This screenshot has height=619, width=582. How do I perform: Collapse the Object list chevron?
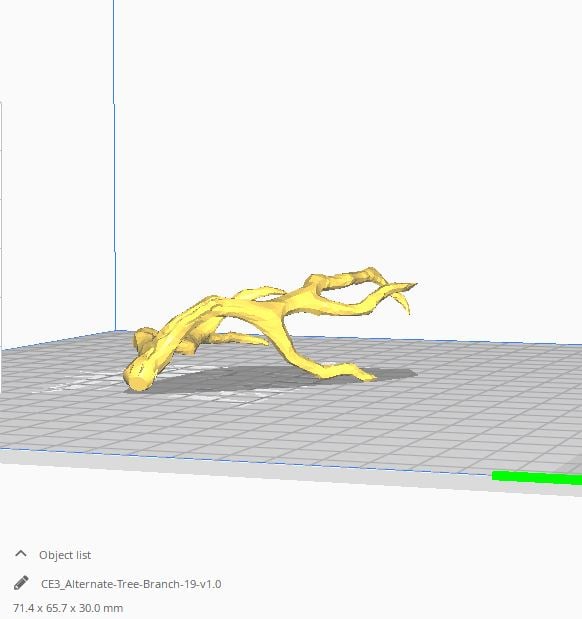(21, 554)
